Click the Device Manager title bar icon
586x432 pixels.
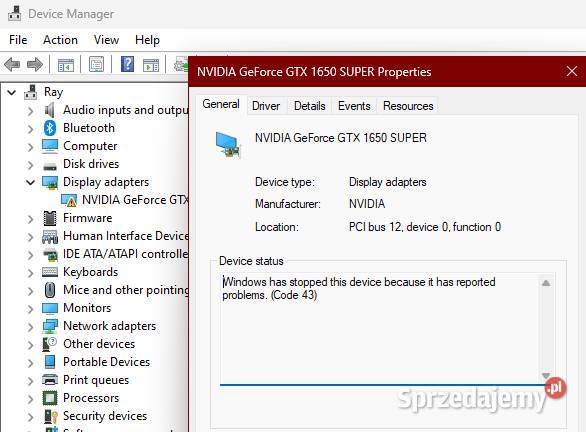pyautogui.click(x=15, y=14)
